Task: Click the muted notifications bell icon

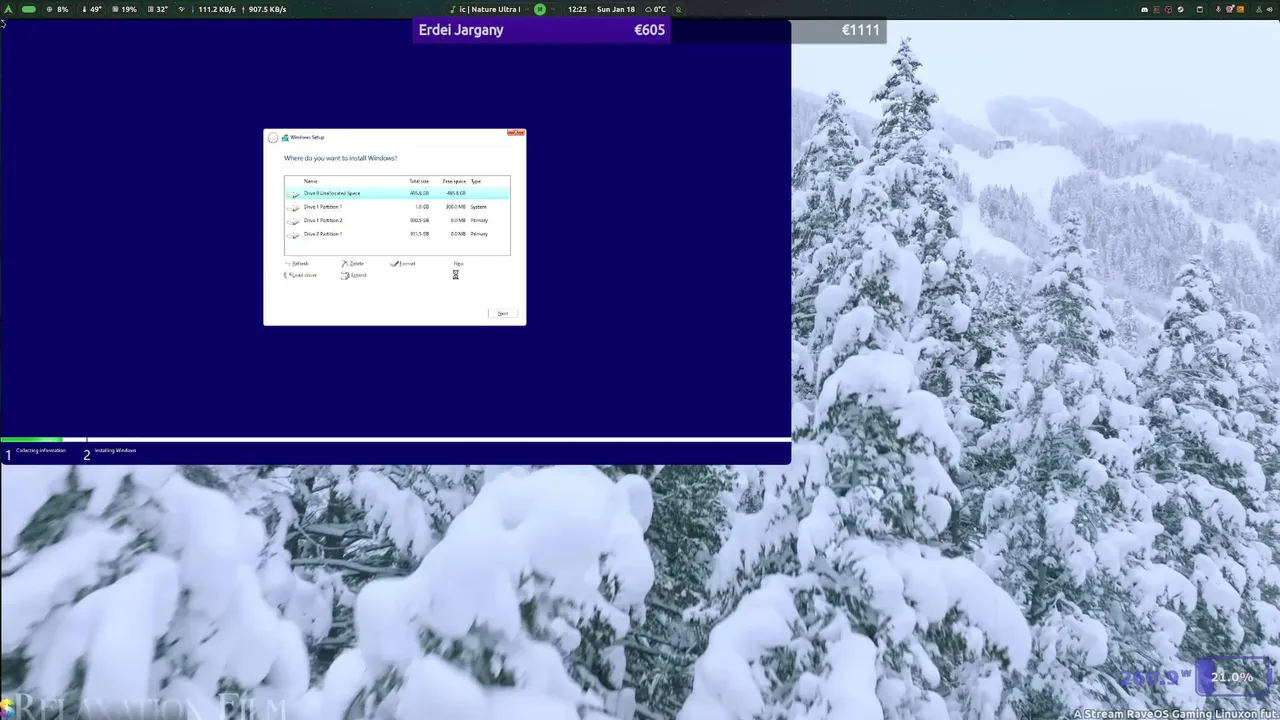Action: point(678,9)
